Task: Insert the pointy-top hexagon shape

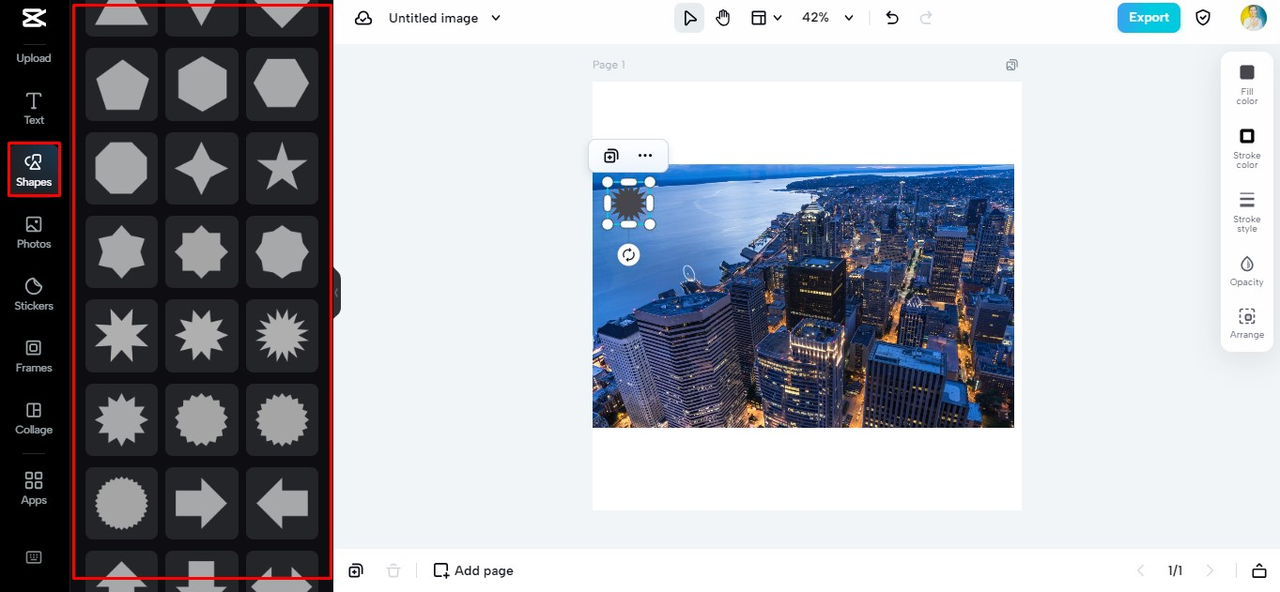Action: 202,84
